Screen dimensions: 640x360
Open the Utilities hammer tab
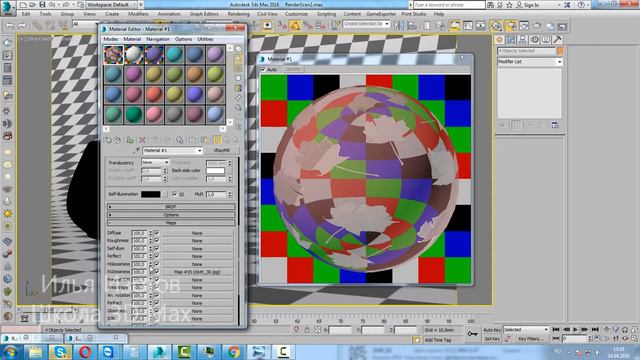coord(557,39)
